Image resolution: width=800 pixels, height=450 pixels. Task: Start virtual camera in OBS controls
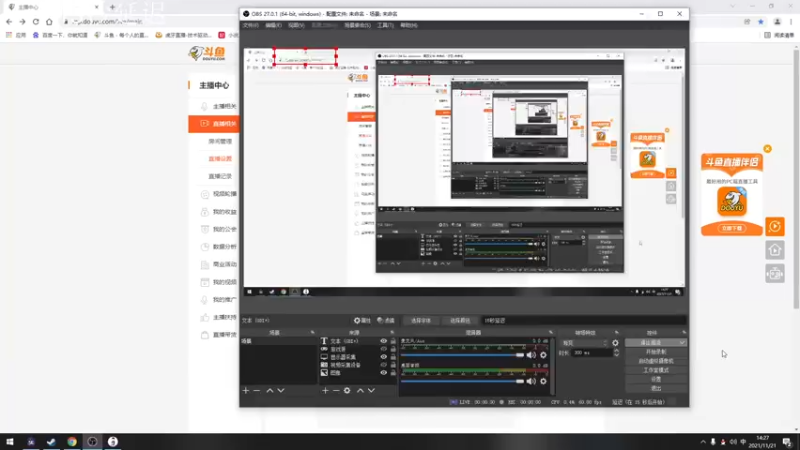tap(656, 361)
